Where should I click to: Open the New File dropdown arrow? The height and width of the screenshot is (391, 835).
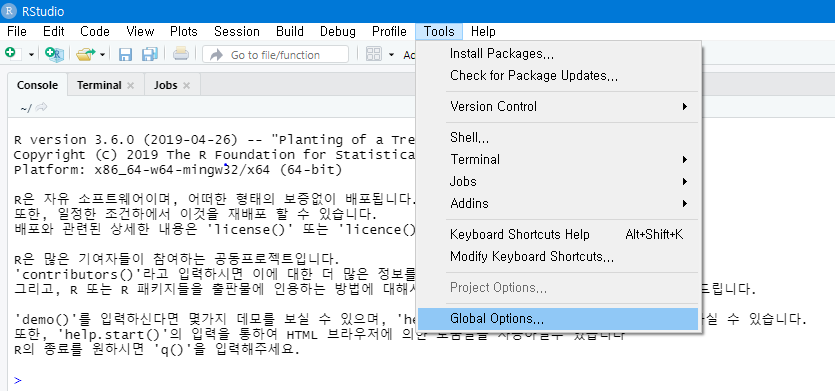(x=31, y=55)
